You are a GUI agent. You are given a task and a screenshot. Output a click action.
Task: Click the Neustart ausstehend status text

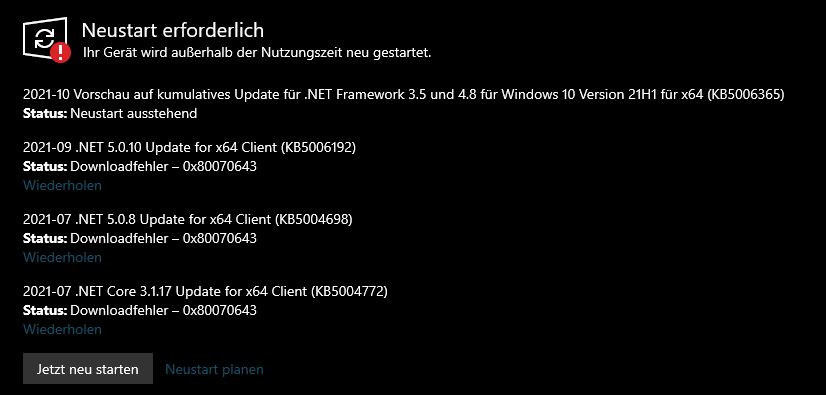[x=134, y=113]
